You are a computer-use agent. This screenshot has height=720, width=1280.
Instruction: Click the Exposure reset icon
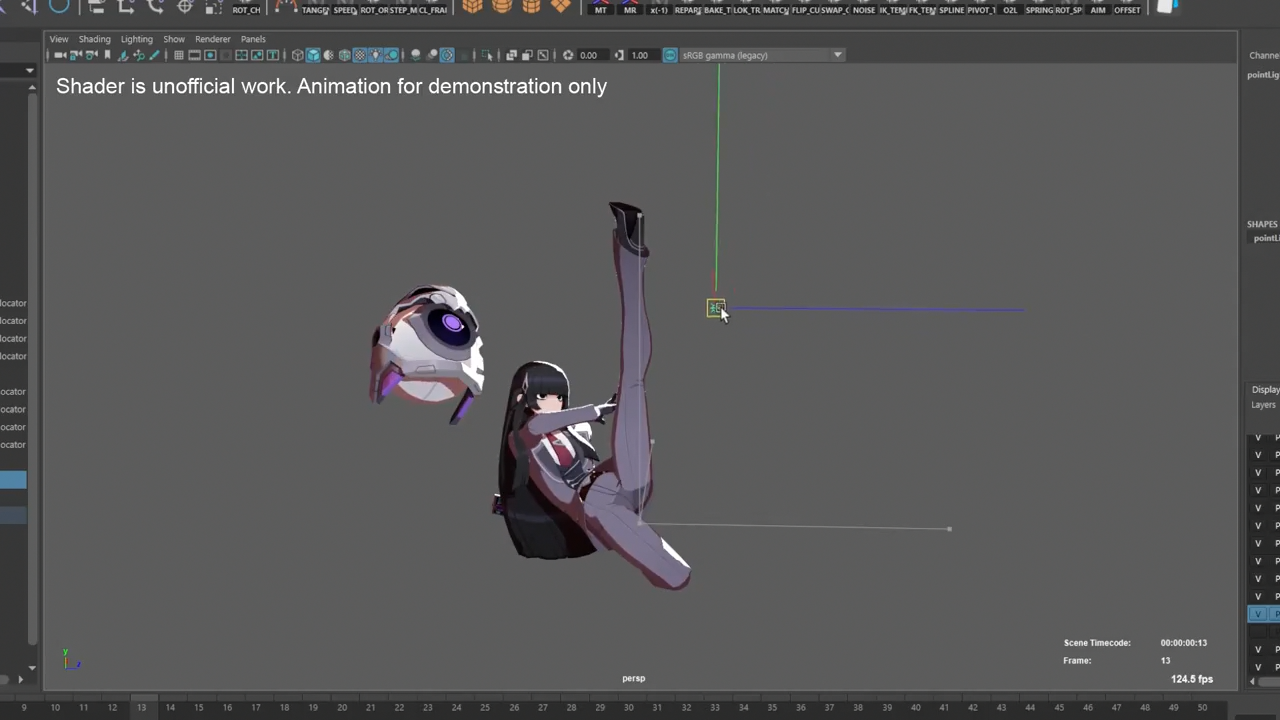568,55
